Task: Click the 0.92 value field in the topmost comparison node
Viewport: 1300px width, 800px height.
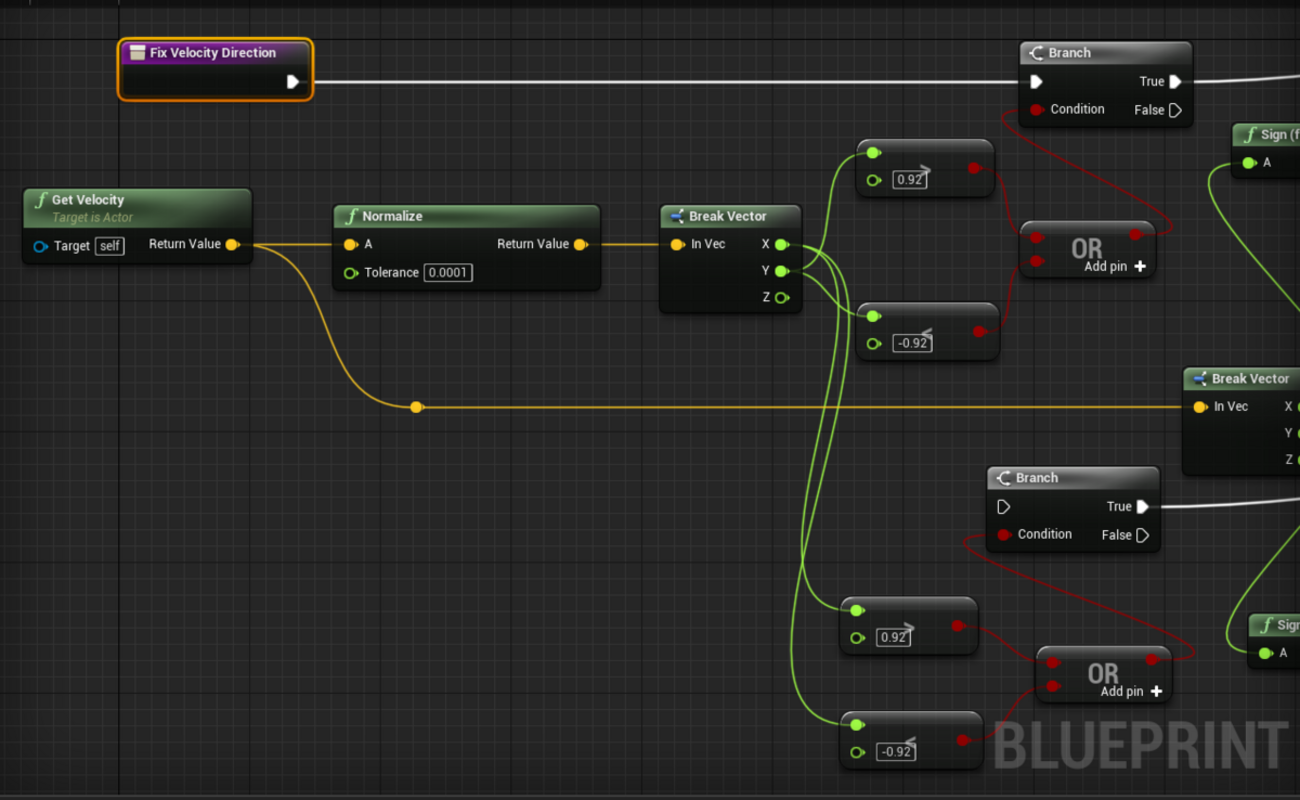Action: pos(910,180)
